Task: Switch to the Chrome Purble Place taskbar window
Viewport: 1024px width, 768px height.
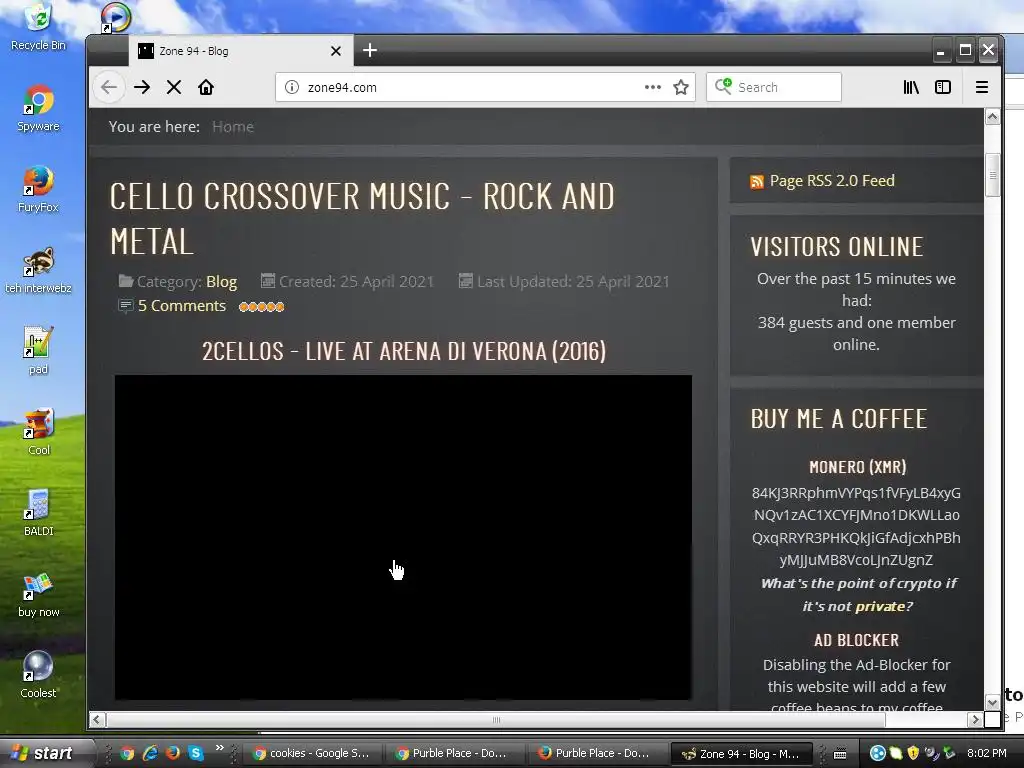Action: pyautogui.click(x=455, y=753)
